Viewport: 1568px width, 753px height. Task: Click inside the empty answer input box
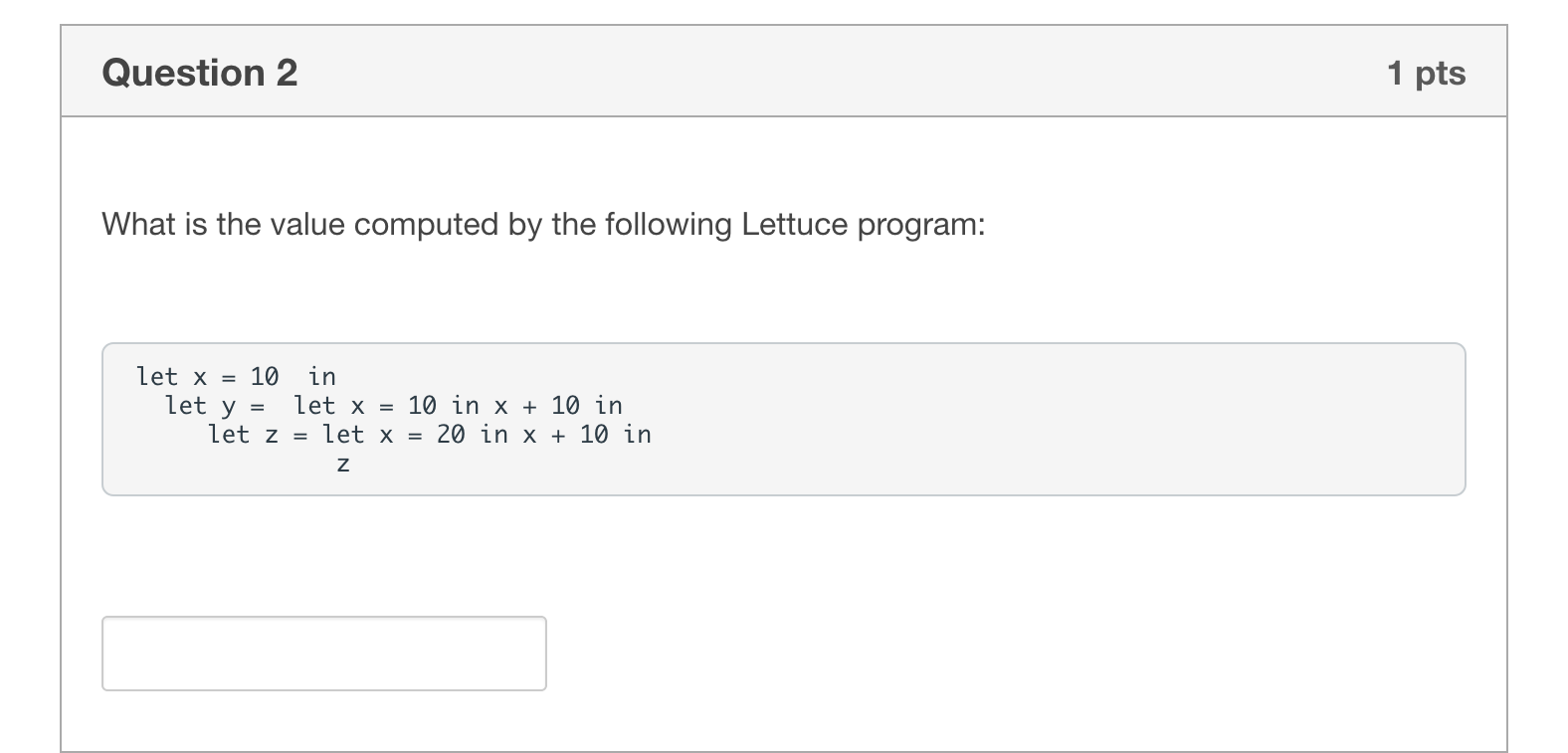click(323, 654)
